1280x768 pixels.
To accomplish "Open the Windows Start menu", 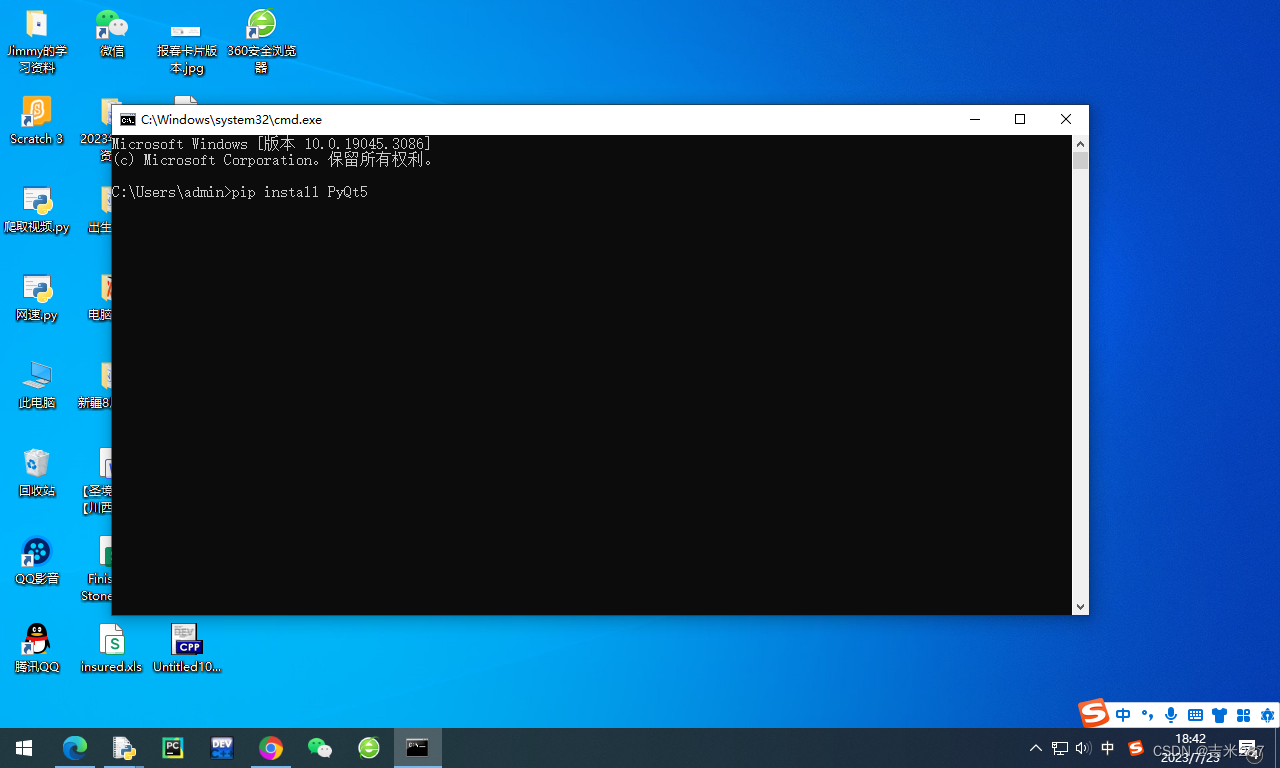I will 24,748.
